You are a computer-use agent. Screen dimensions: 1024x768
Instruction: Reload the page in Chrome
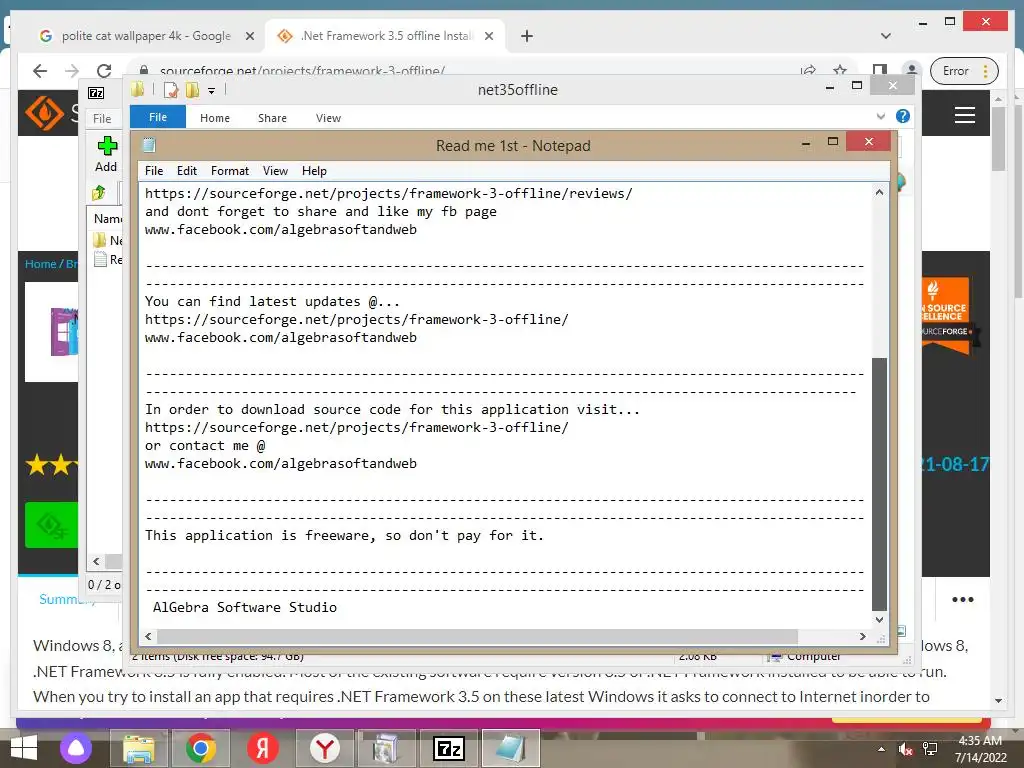[104, 71]
